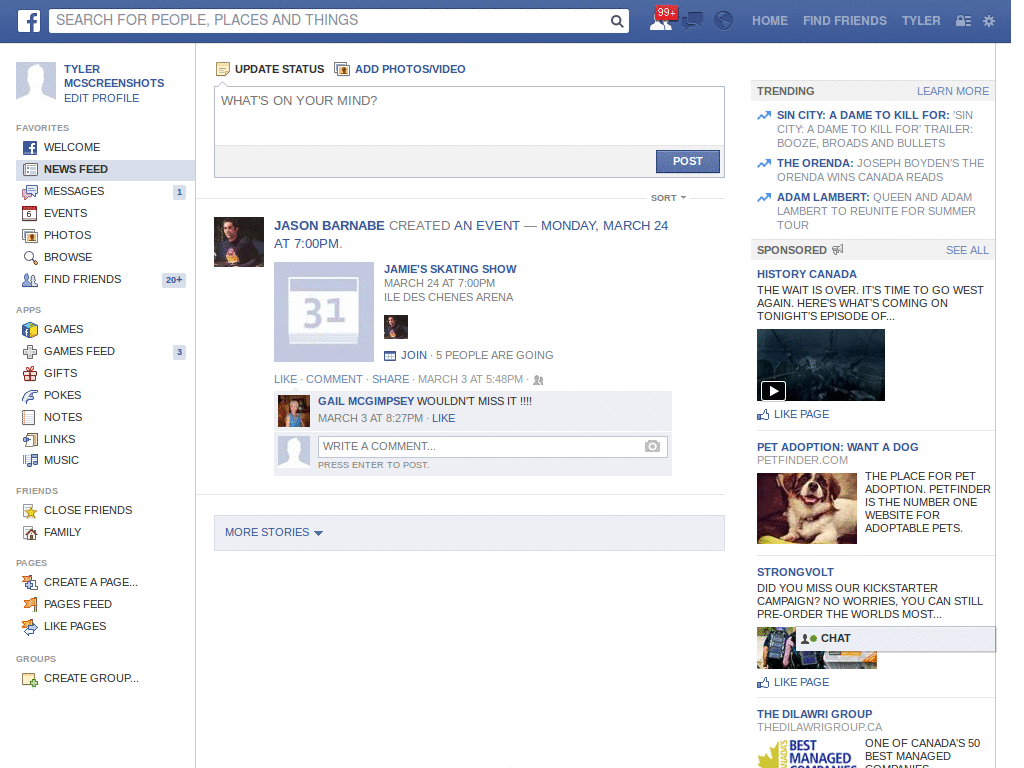Click the pet adoption dog image
Screen dimensions: 1024x768
point(807,509)
